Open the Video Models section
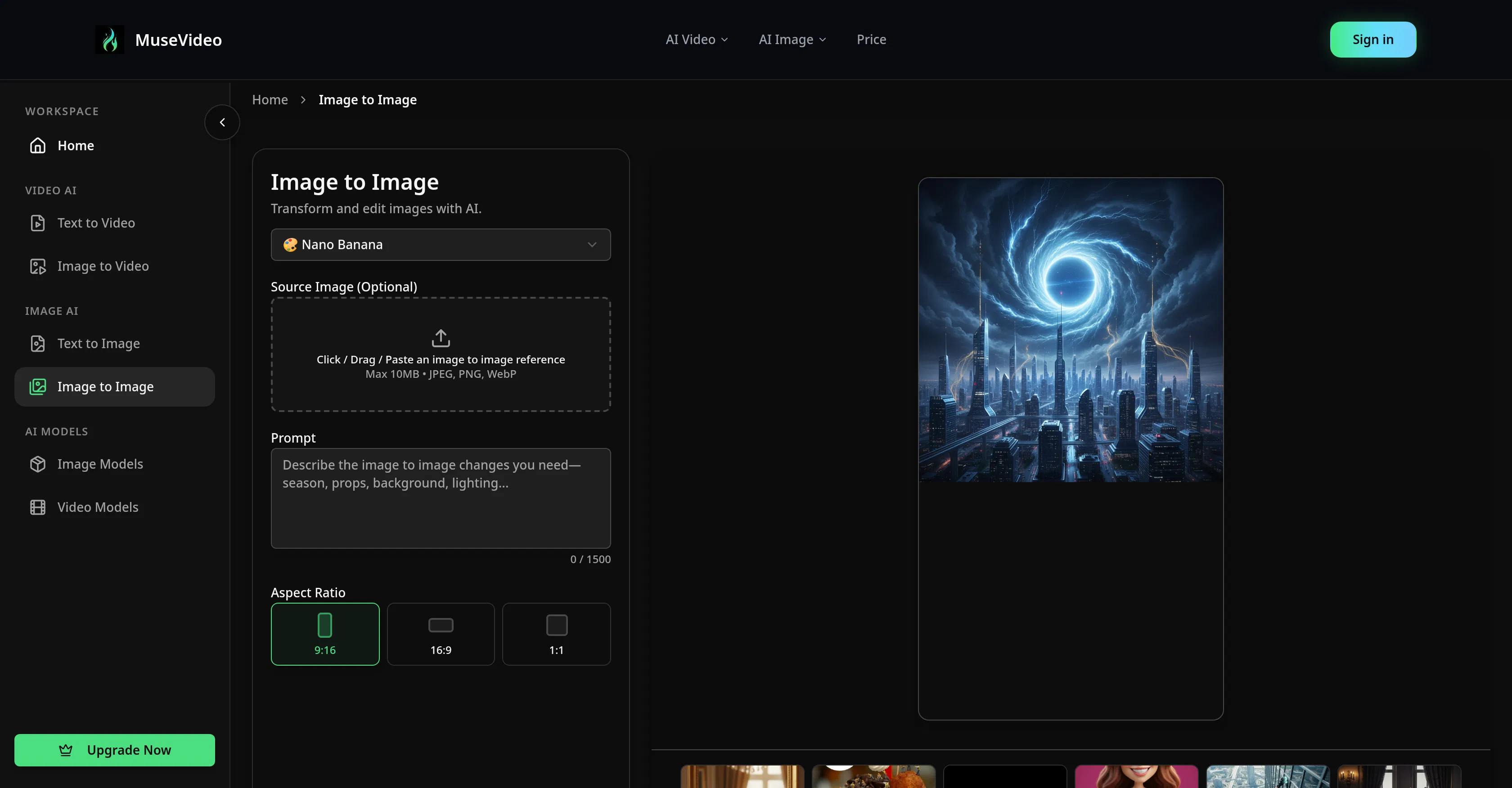 (x=98, y=507)
